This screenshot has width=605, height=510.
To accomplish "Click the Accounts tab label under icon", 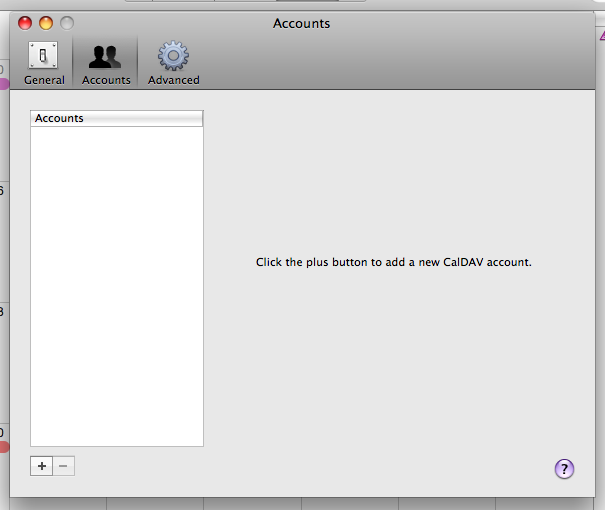I will tap(106, 80).
